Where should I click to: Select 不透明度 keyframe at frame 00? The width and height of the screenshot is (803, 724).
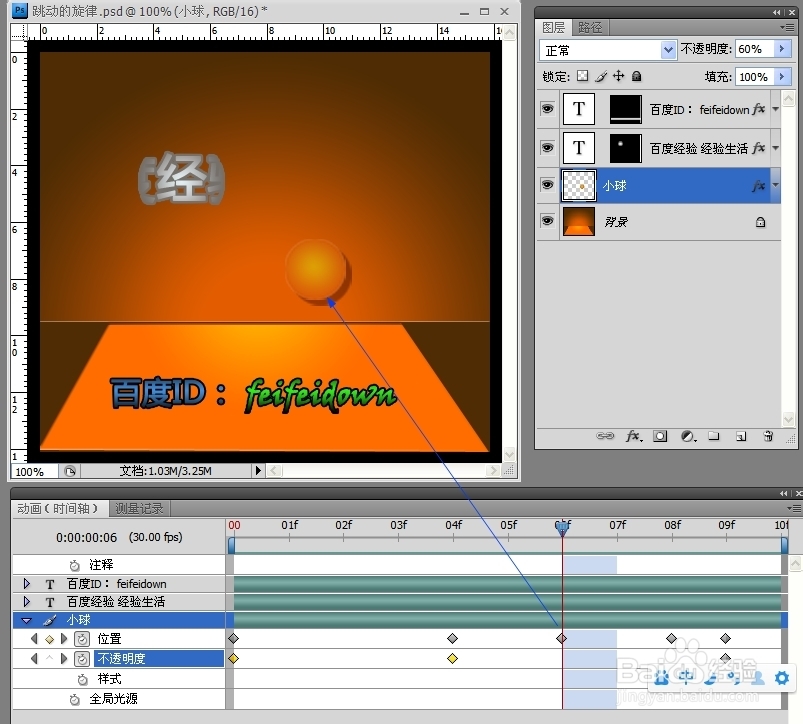(234, 658)
